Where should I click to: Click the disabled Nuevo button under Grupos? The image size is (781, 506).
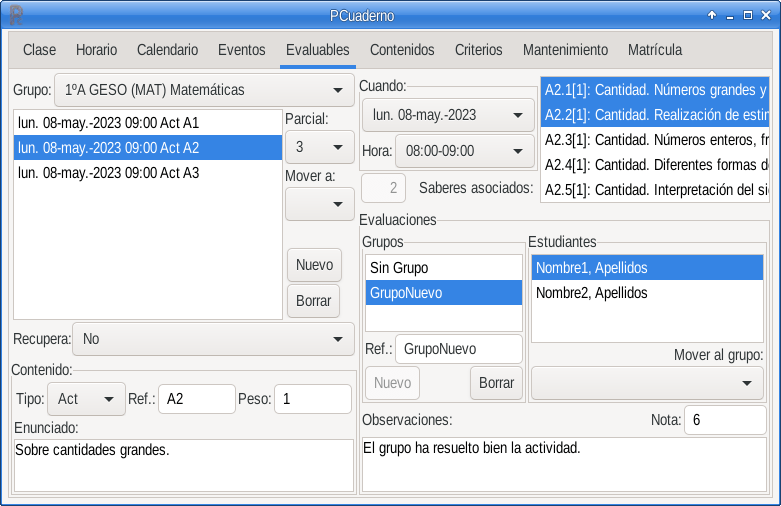[392, 383]
